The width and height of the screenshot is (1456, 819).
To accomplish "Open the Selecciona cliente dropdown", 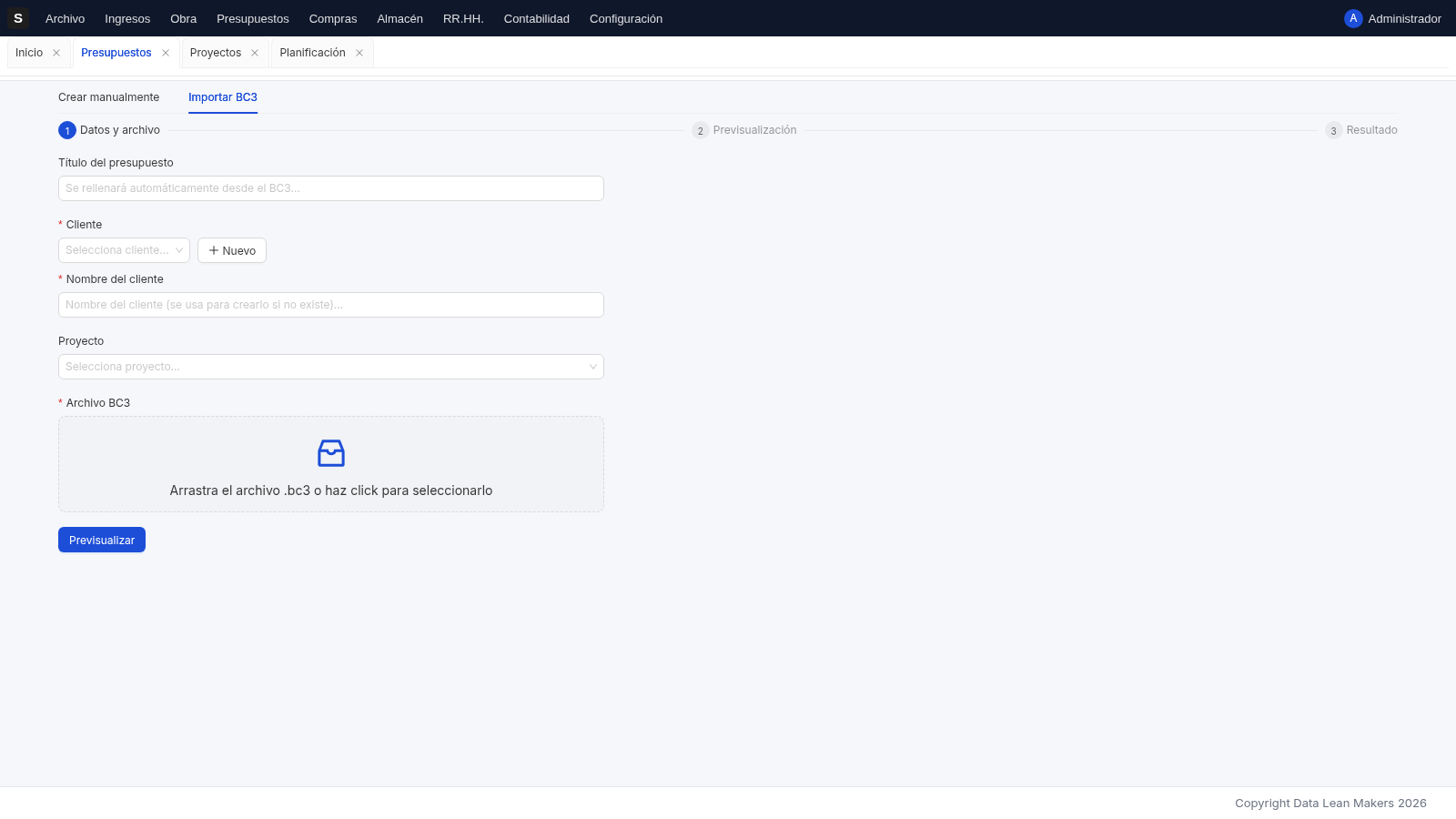I will [x=124, y=250].
